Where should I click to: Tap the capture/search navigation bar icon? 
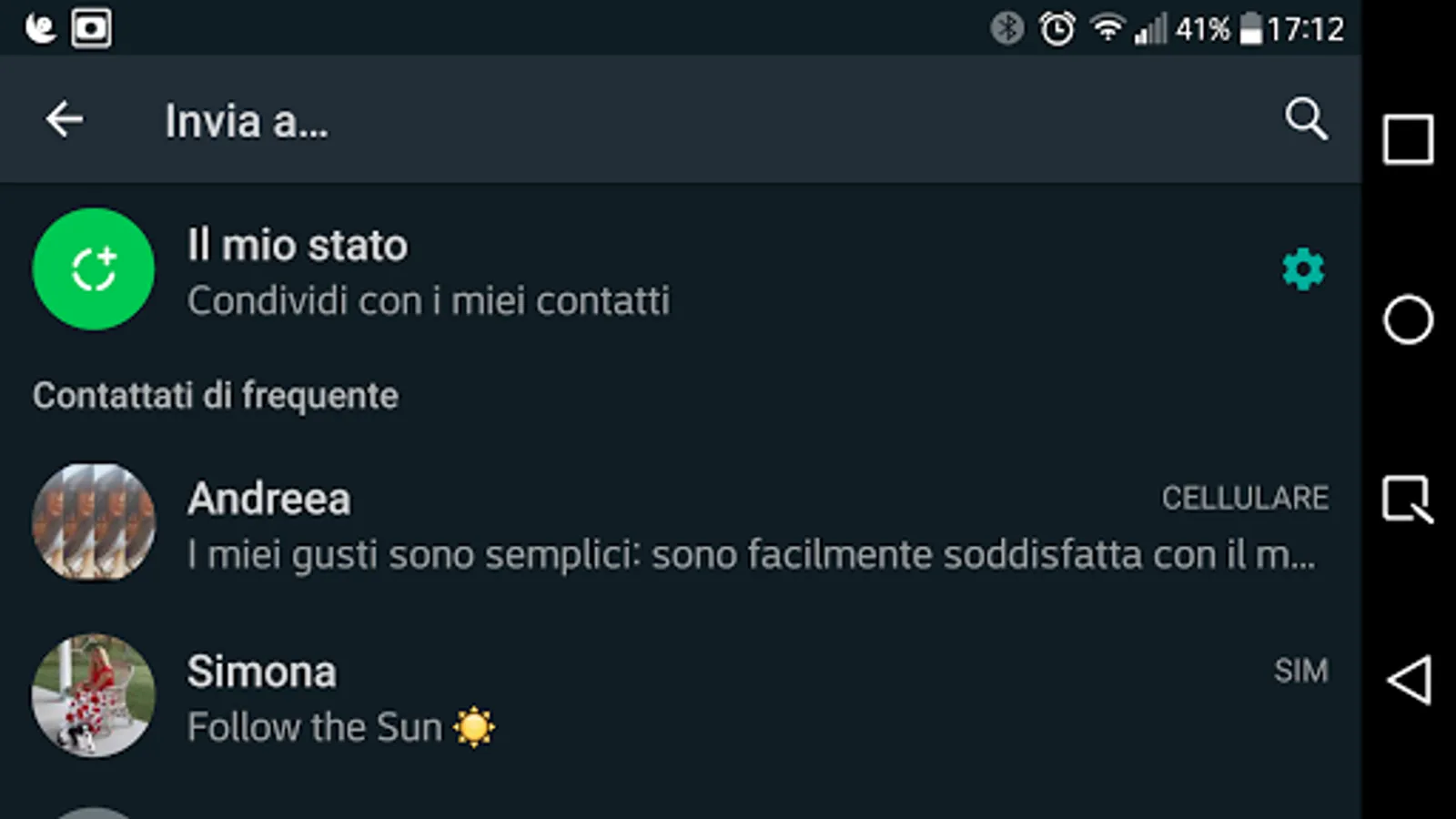[x=1408, y=499]
